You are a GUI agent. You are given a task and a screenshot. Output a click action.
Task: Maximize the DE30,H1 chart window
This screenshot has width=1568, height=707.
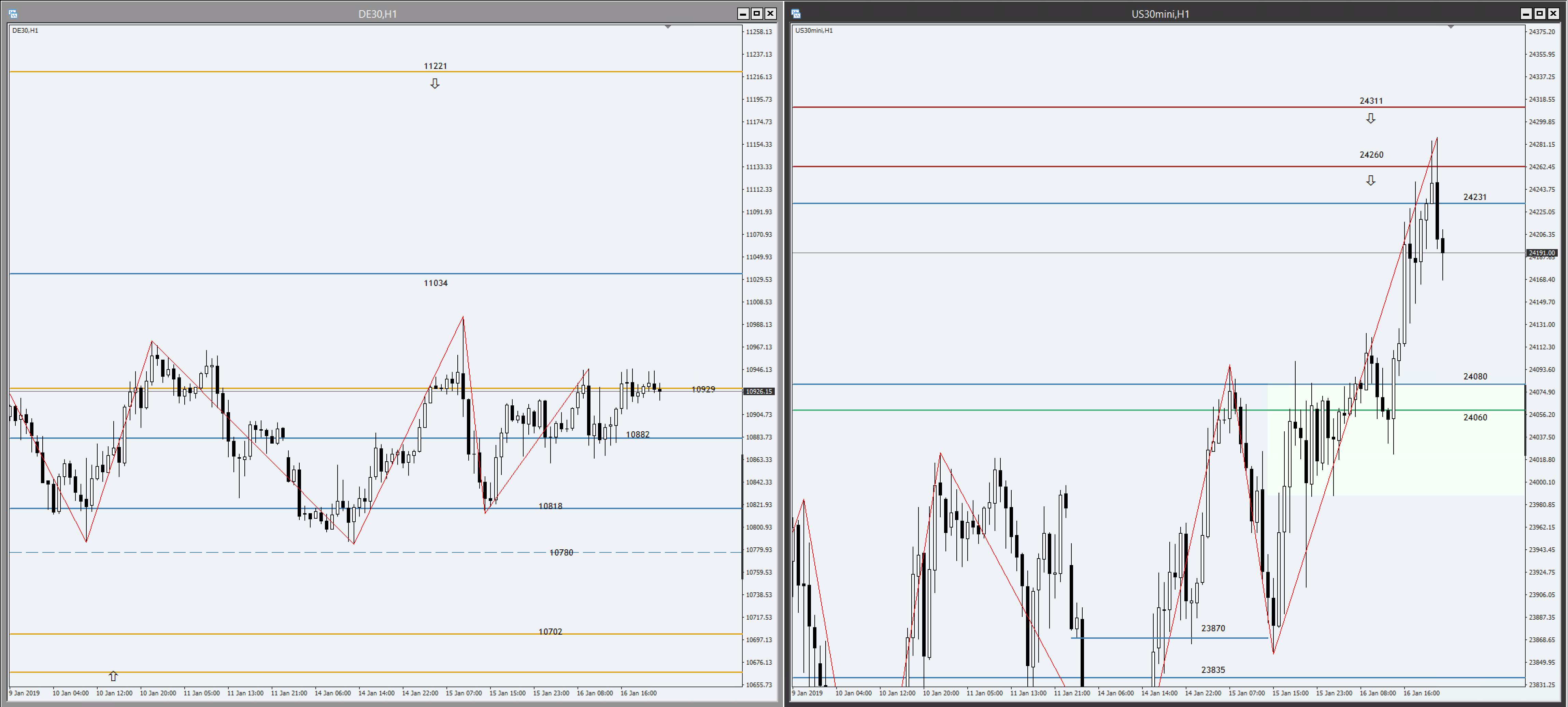tap(757, 13)
